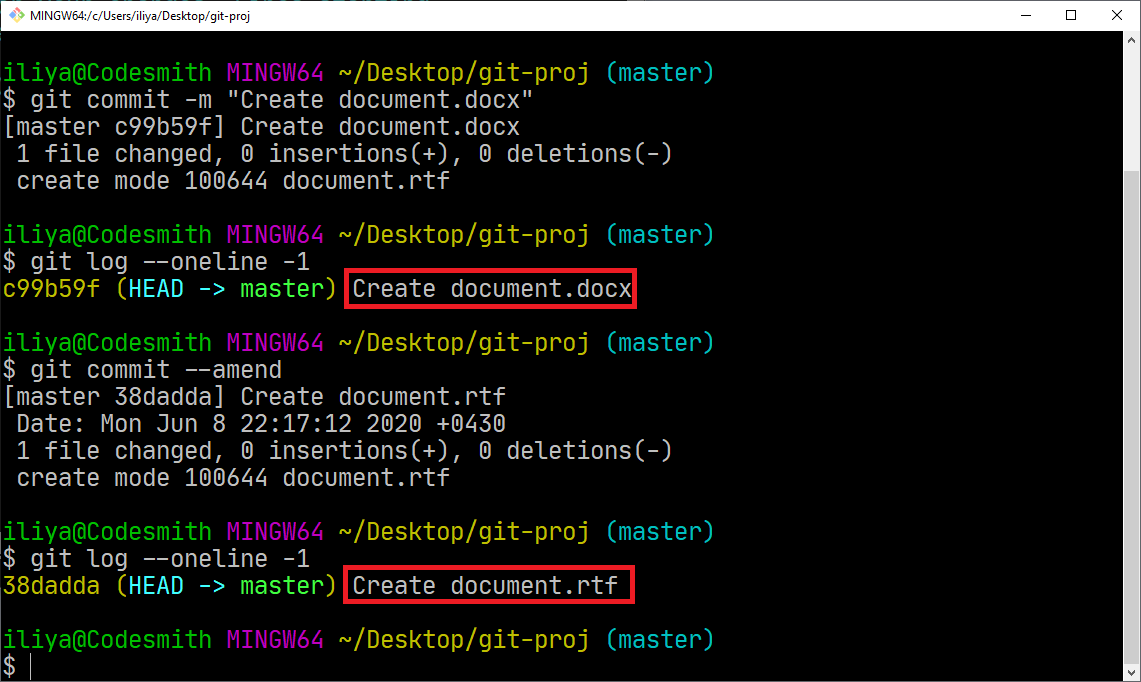1141x682 pixels.
Task: Click the scrollbar down arrow
Action: [1132, 673]
